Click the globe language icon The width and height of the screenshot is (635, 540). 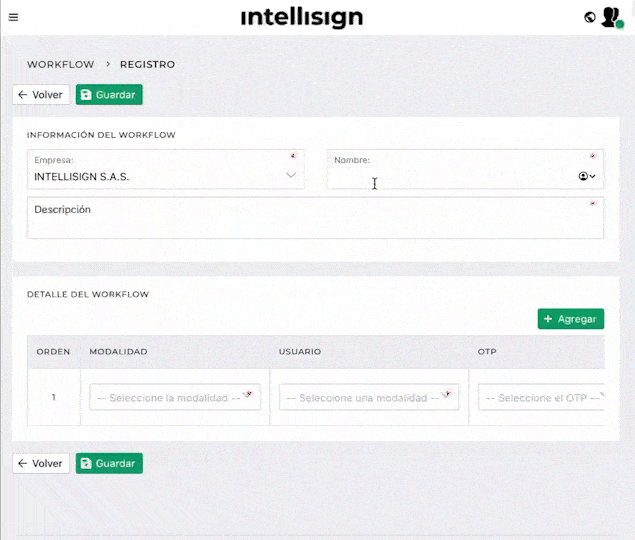pyautogui.click(x=590, y=17)
